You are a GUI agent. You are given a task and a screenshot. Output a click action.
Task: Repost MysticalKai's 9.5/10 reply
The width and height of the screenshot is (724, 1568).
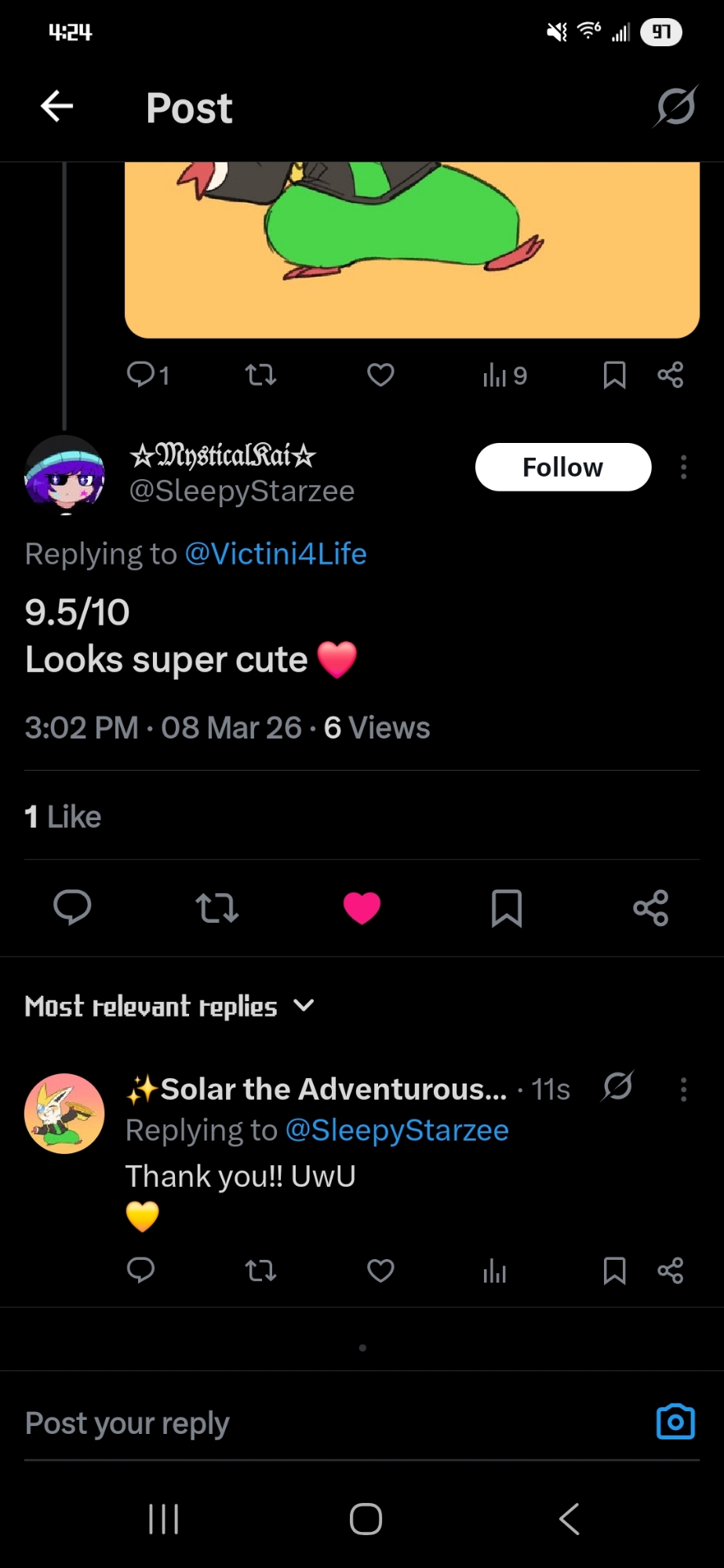pyautogui.click(x=216, y=908)
